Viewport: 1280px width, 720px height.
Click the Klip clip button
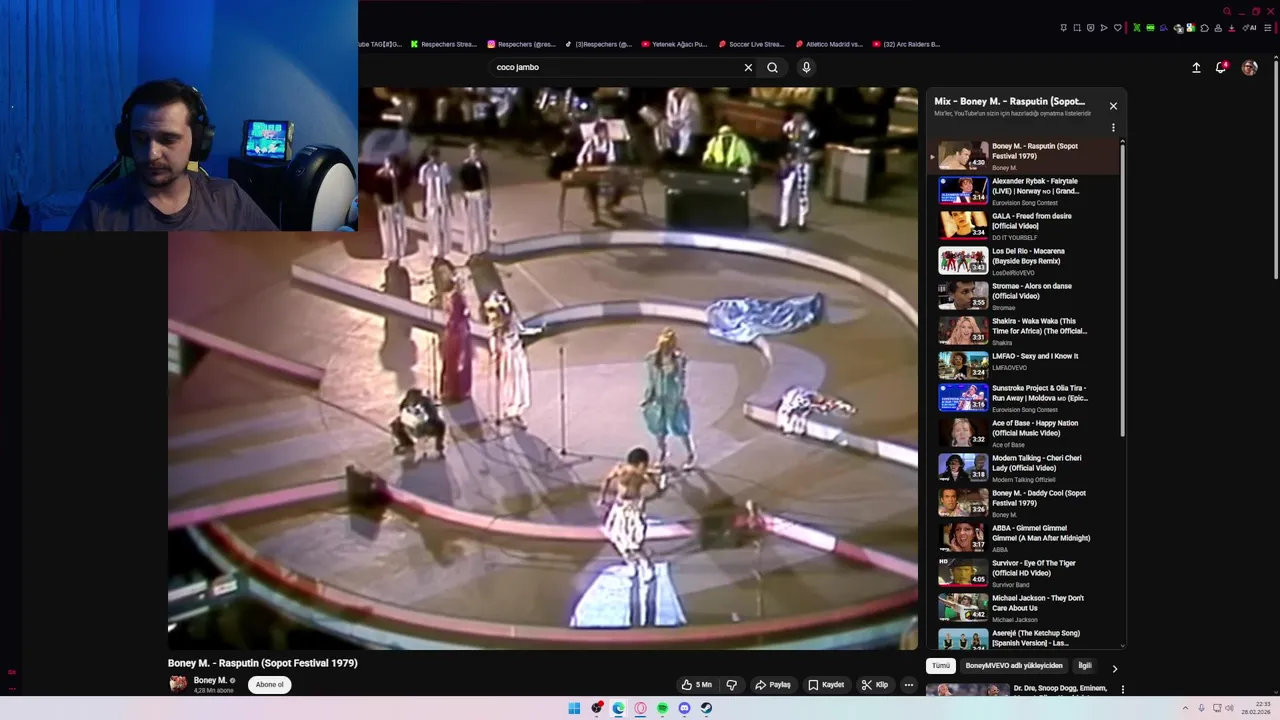coord(874,685)
